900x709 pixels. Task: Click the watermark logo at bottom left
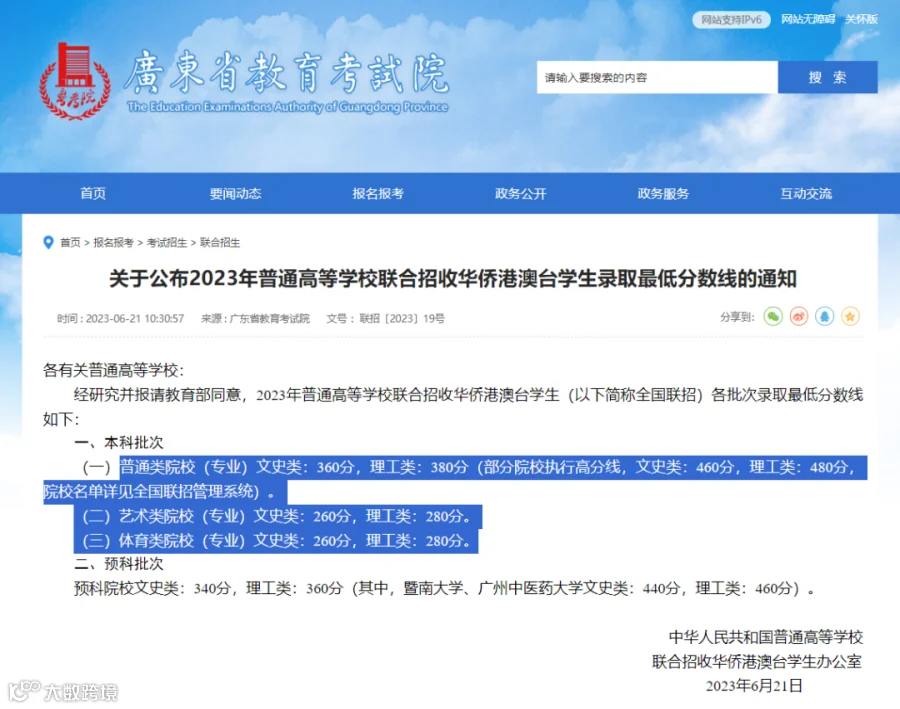[63, 691]
